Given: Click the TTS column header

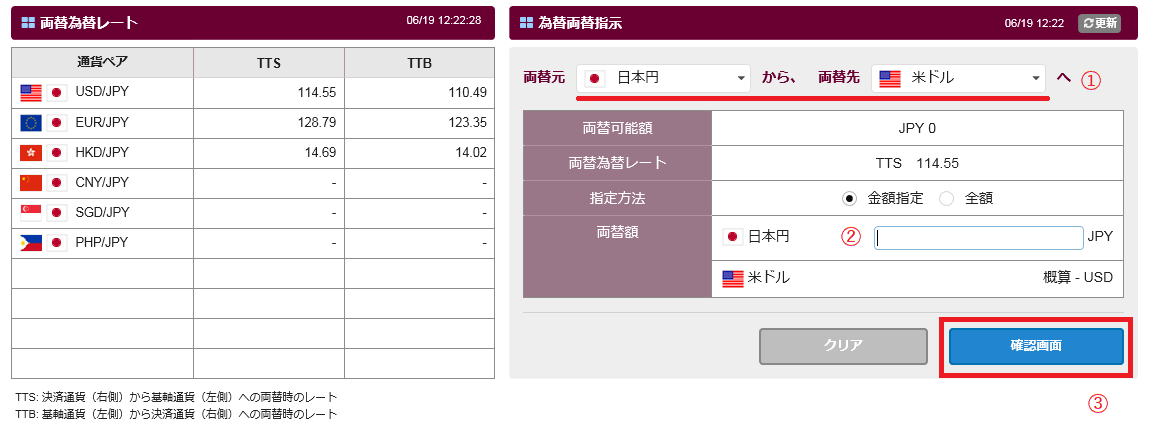Looking at the screenshot, I should click(268, 63).
